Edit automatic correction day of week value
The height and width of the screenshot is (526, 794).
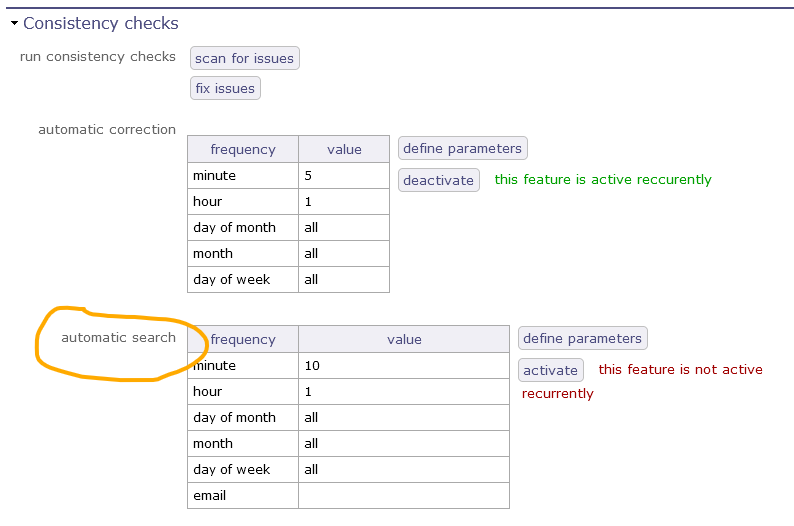(x=344, y=280)
